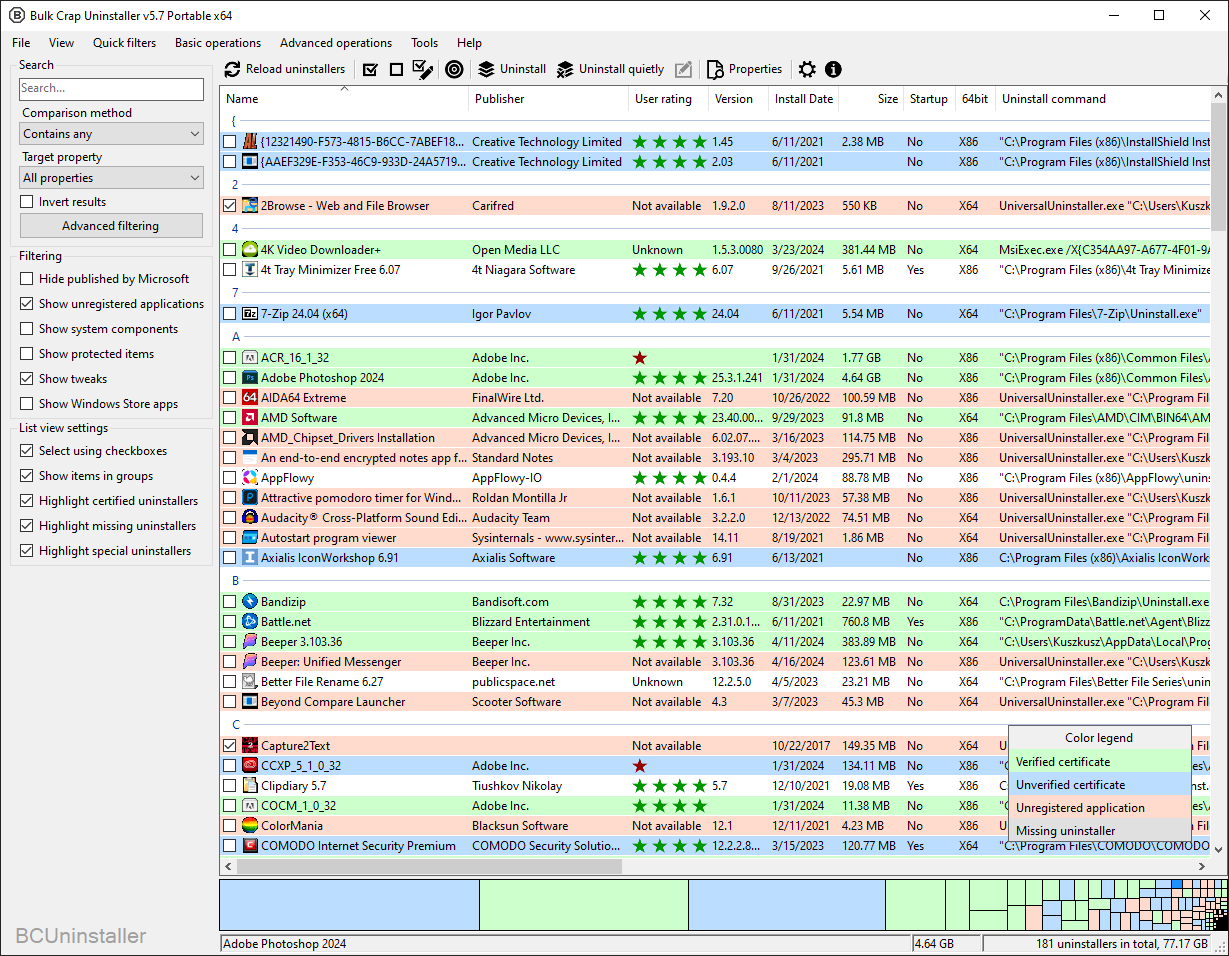
Task: Expand the Target property dropdown
Action: 112,178
